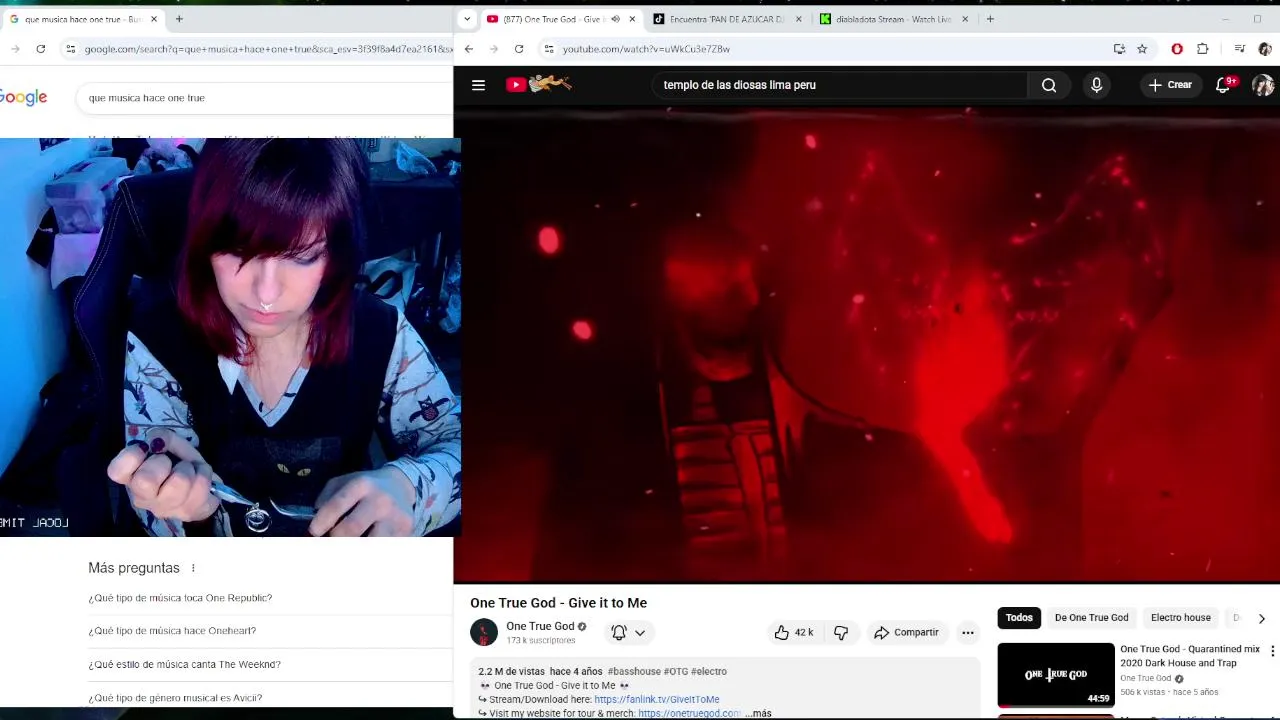The image size is (1280, 720).
Task: Select the One True God YouTube tab
Action: 553,19
